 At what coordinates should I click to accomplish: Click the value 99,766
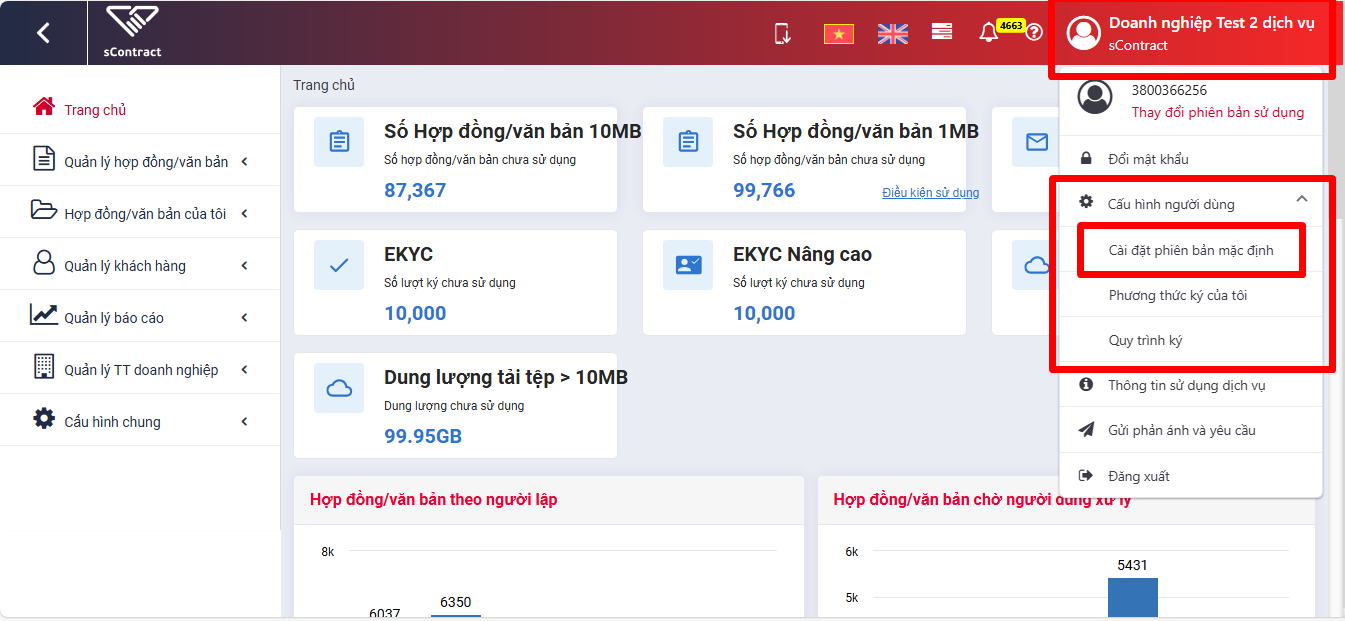coord(764,190)
